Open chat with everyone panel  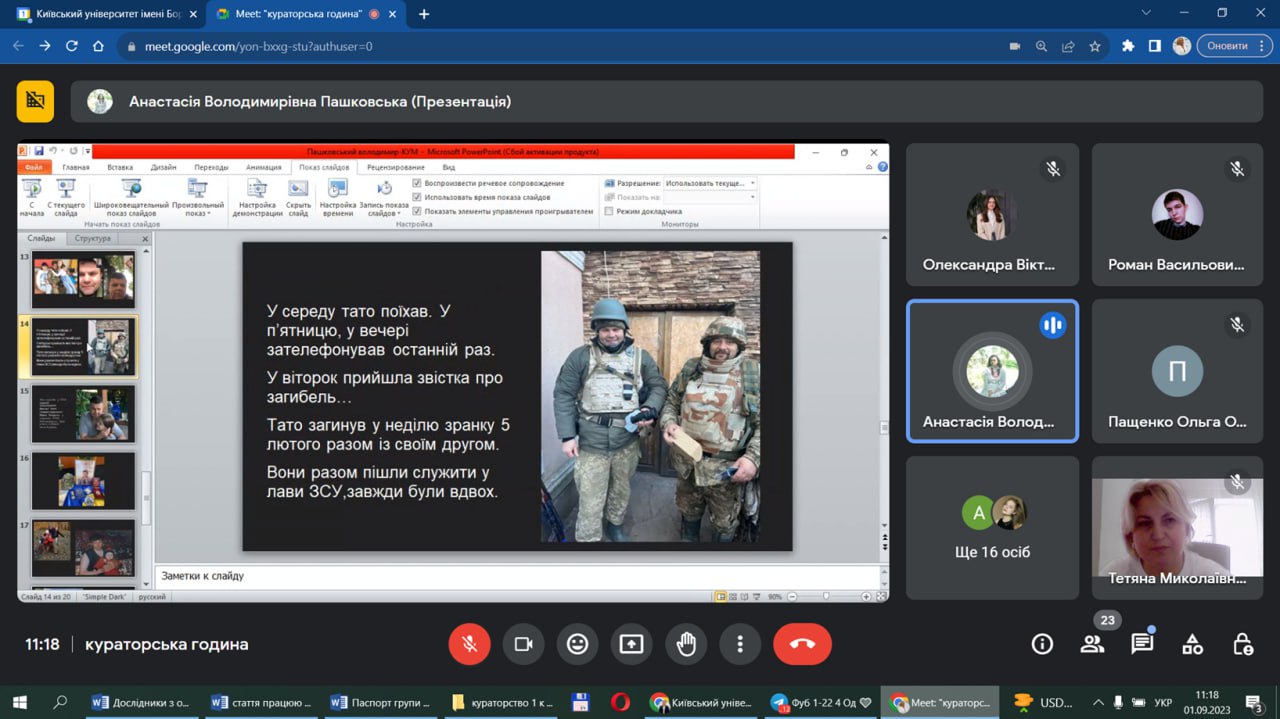[x=1142, y=644]
